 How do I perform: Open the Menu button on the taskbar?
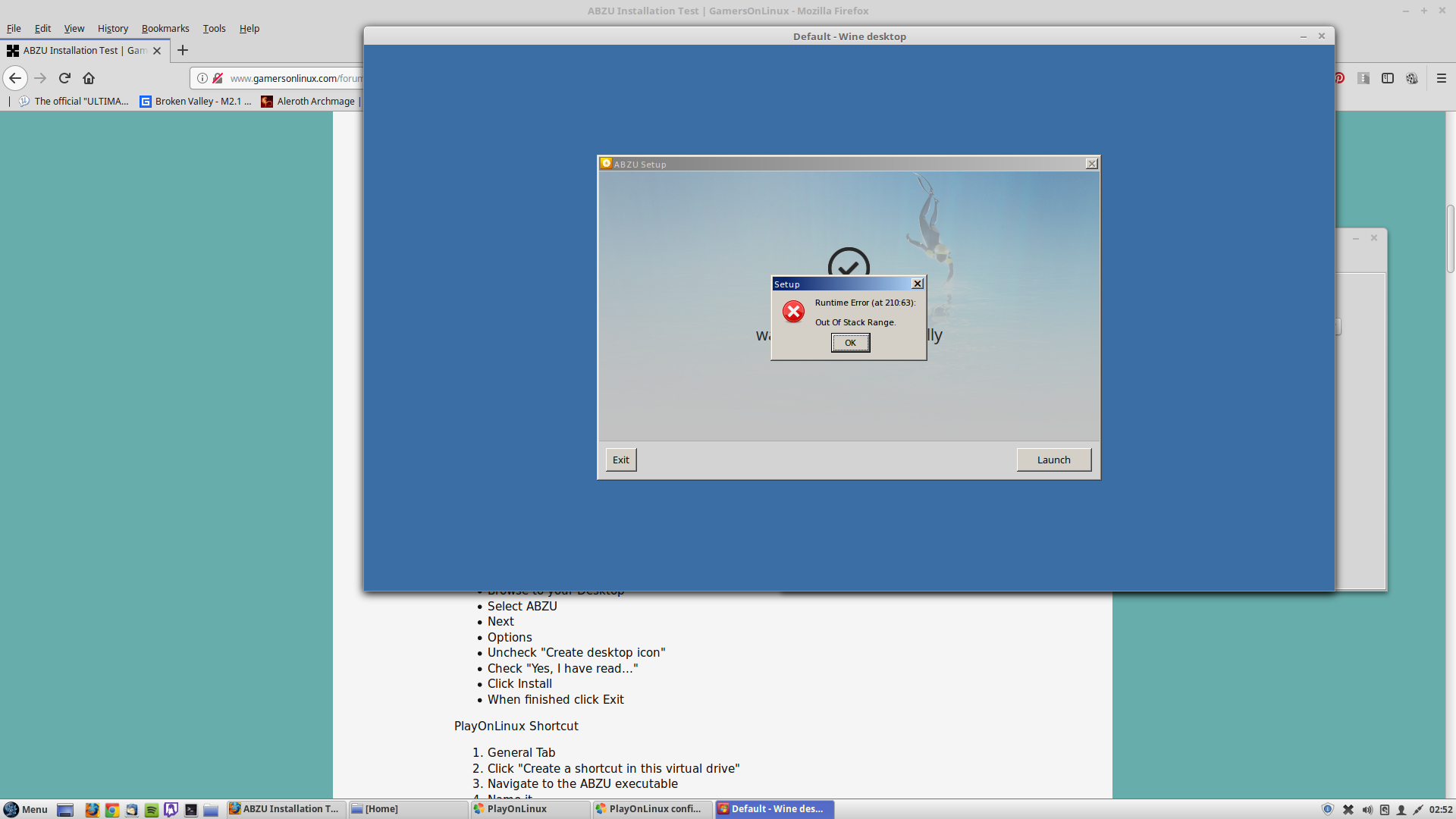pos(26,809)
